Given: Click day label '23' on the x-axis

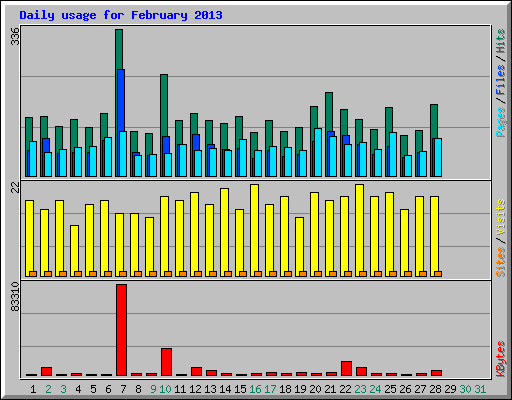Looking at the screenshot, I should (x=360, y=389).
